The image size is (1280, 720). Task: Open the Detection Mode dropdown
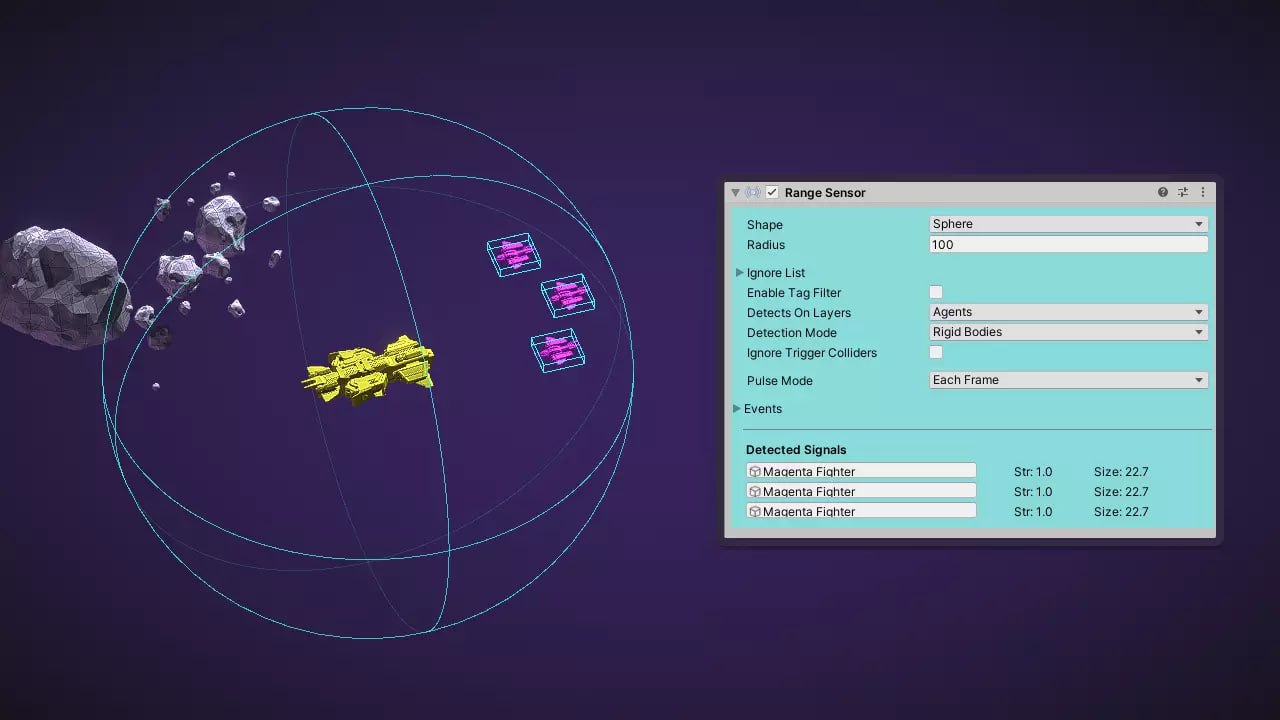coord(1068,332)
